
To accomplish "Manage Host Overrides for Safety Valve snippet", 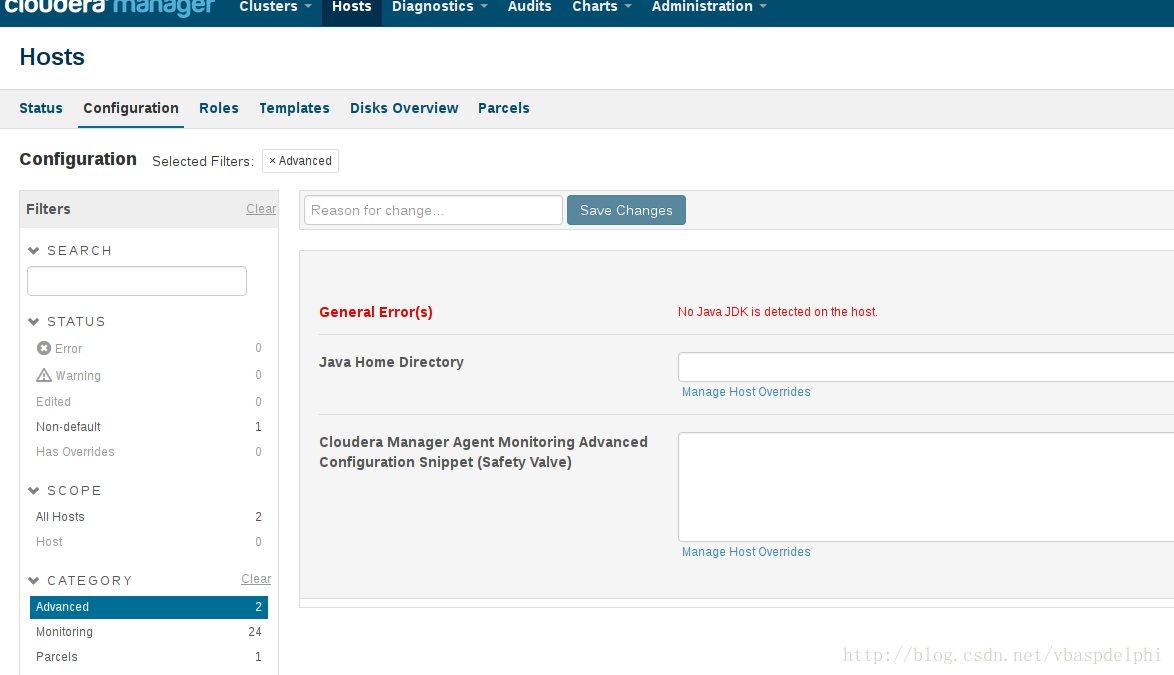I will 746,552.
